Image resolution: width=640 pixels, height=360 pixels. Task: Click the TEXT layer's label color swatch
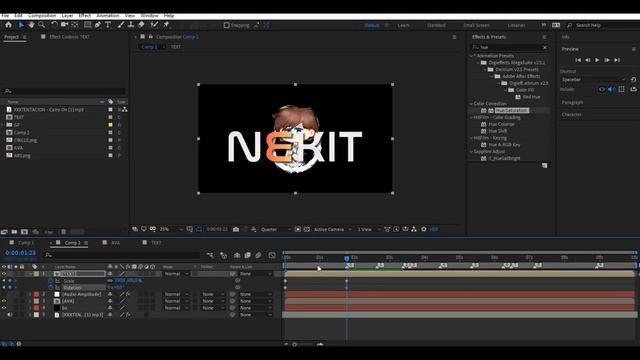coord(36,274)
